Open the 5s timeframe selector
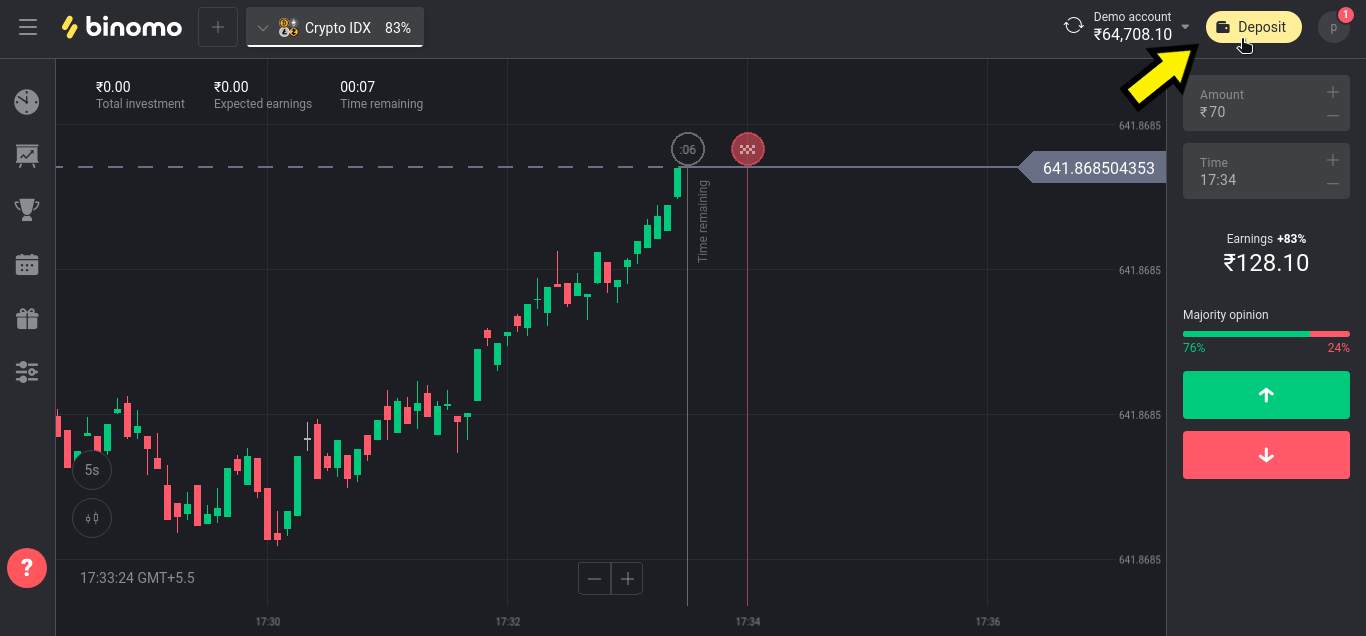The height and width of the screenshot is (636, 1366). (92, 469)
